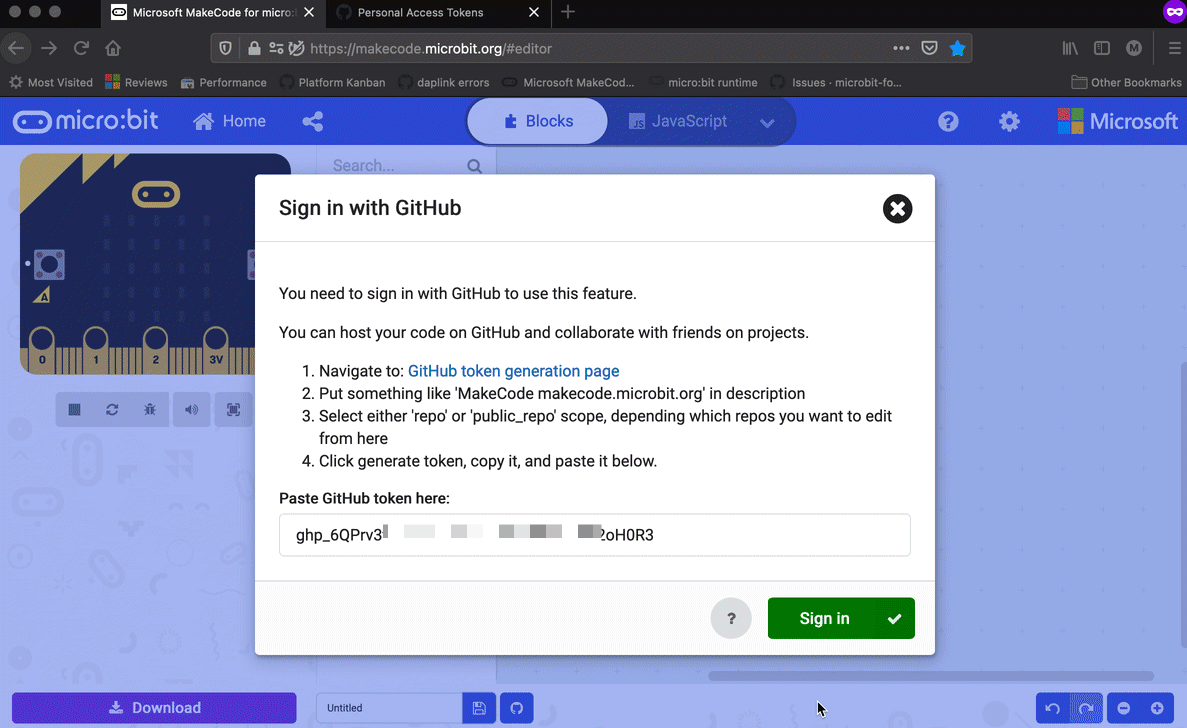The height and width of the screenshot is (728, 1187).
Task: Open the browser Library icon
Action: (1070, 48)
